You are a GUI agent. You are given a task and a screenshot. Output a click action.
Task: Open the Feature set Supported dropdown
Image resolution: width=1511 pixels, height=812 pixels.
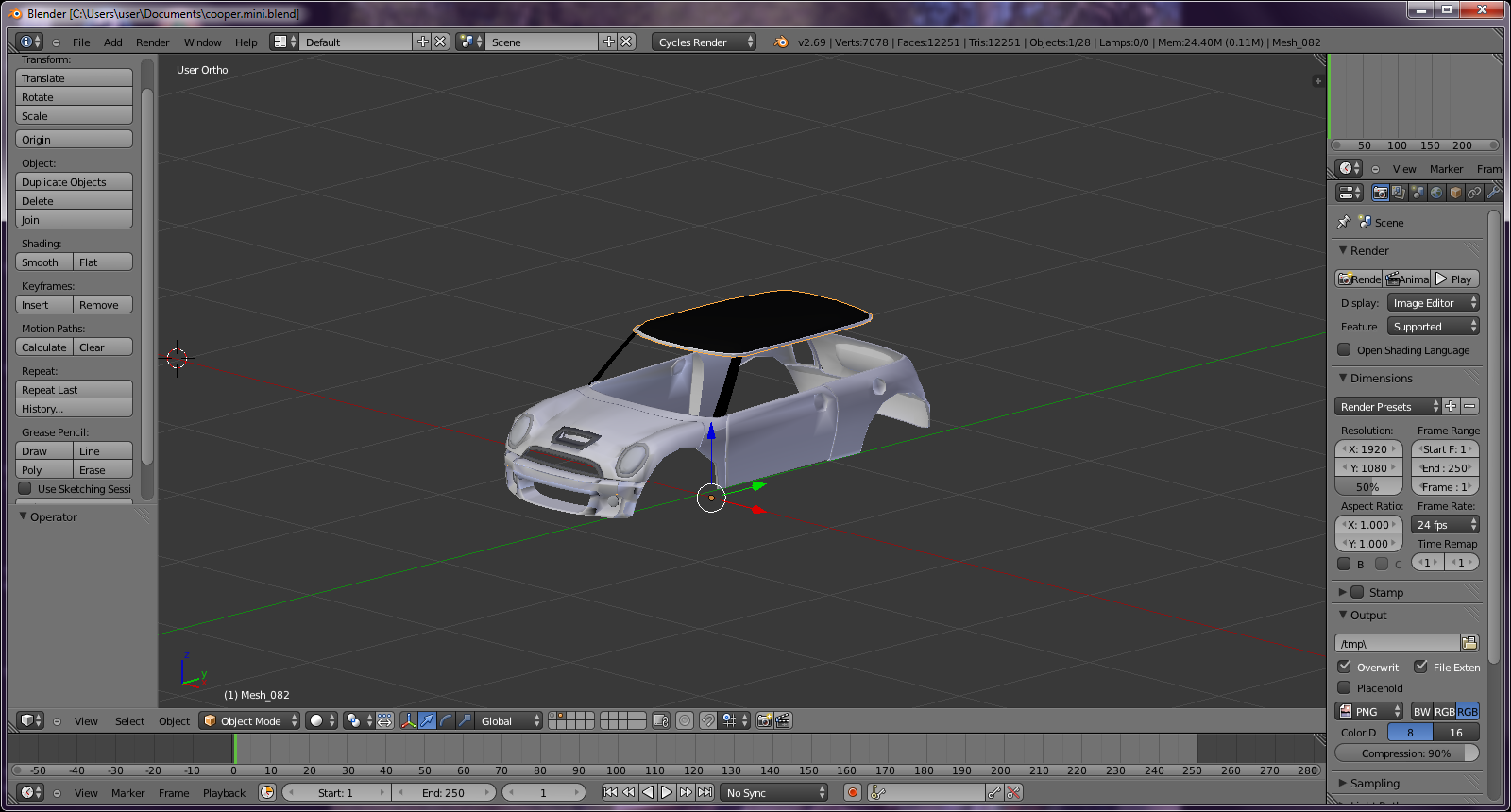(x=1433, y=326)
